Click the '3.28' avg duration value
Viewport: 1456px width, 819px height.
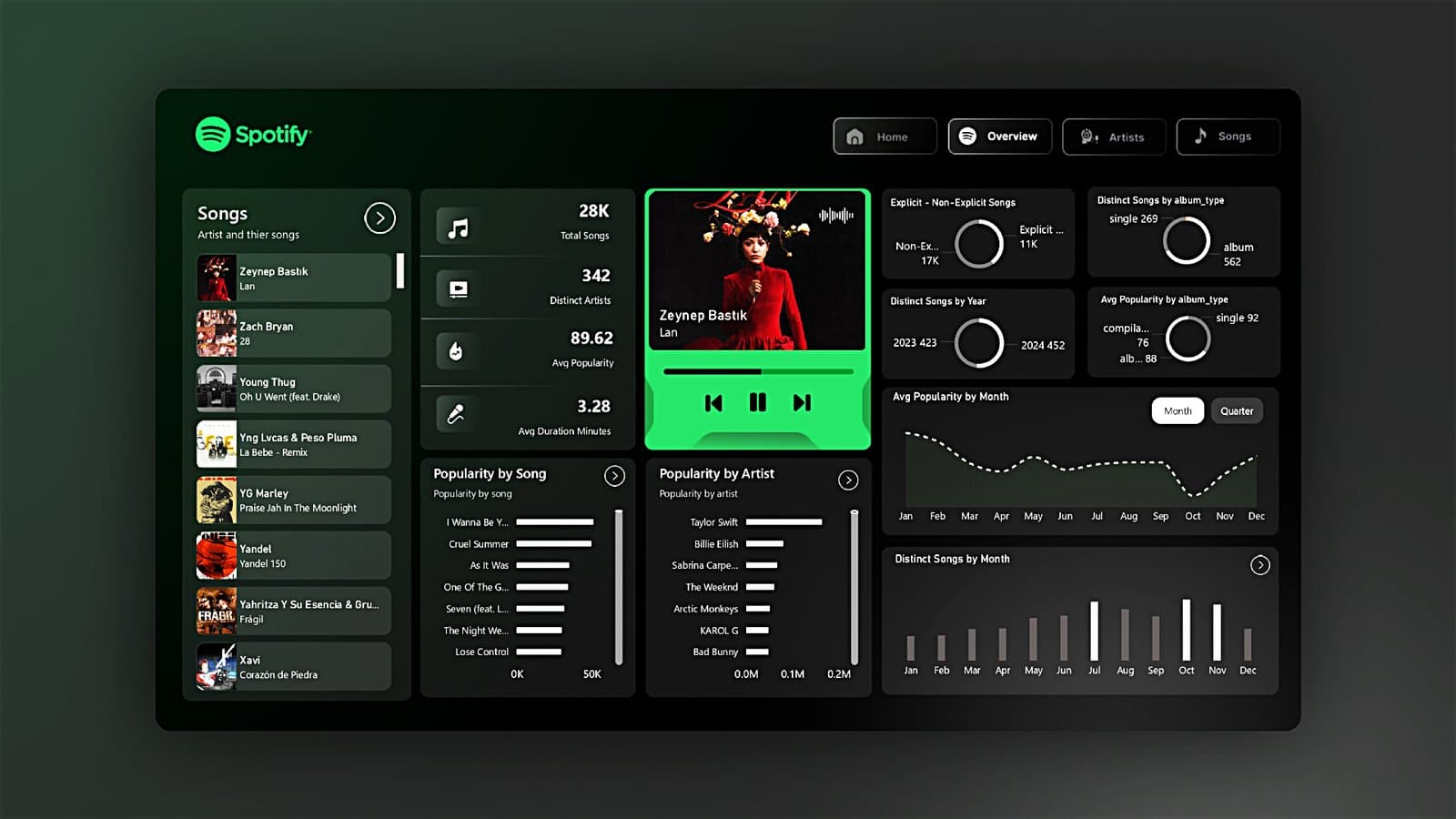(x=593, y=407)
